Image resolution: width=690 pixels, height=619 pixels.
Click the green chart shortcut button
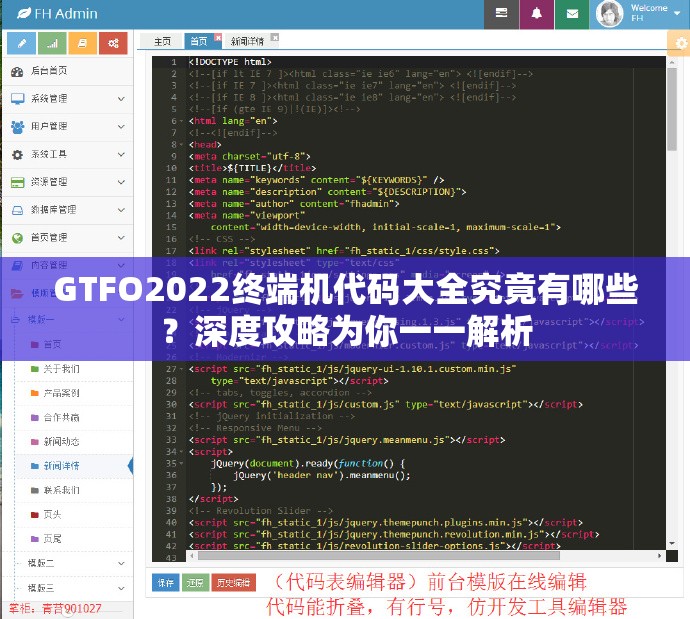[52, 43]
